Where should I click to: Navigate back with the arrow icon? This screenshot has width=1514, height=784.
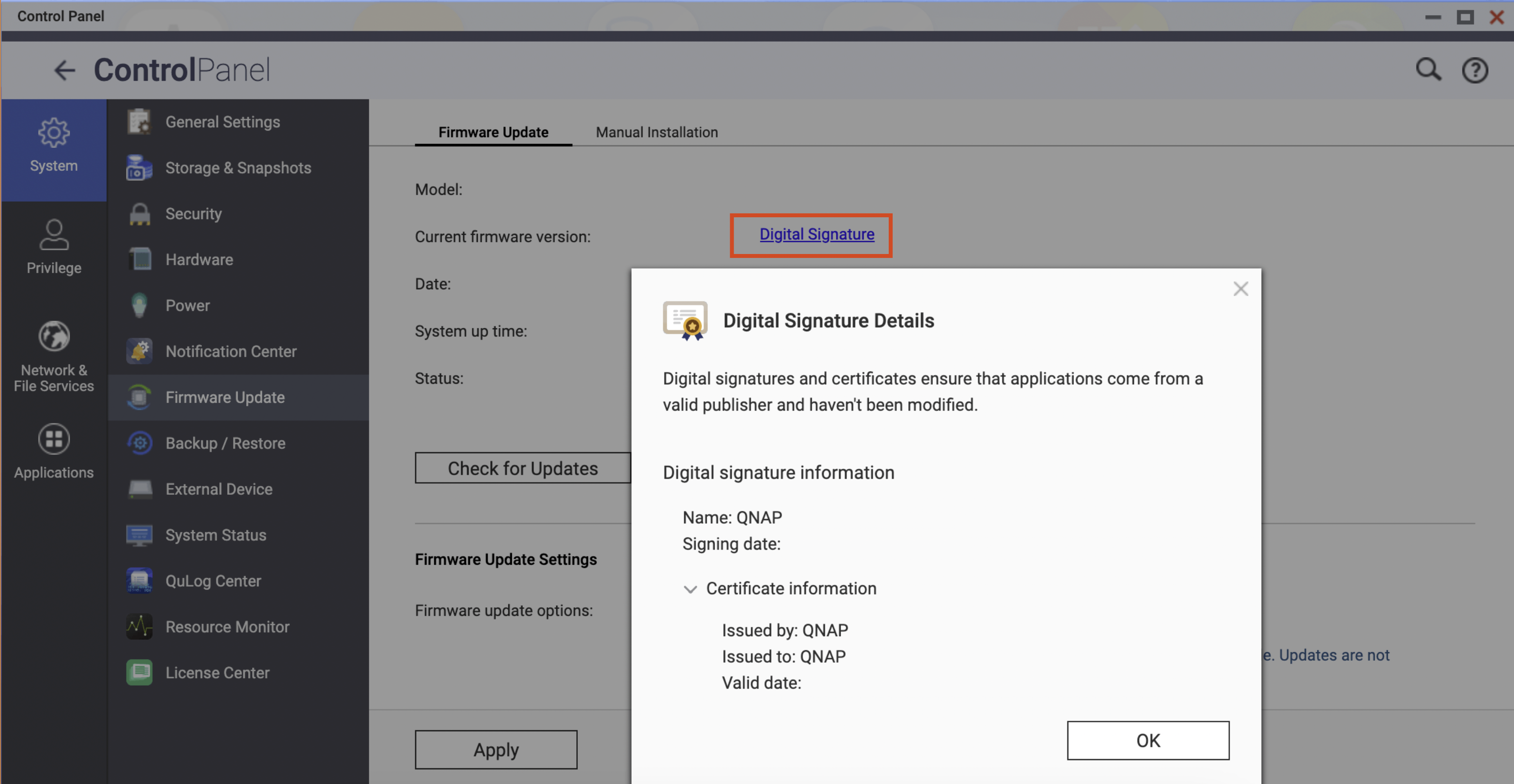point(65,70)
